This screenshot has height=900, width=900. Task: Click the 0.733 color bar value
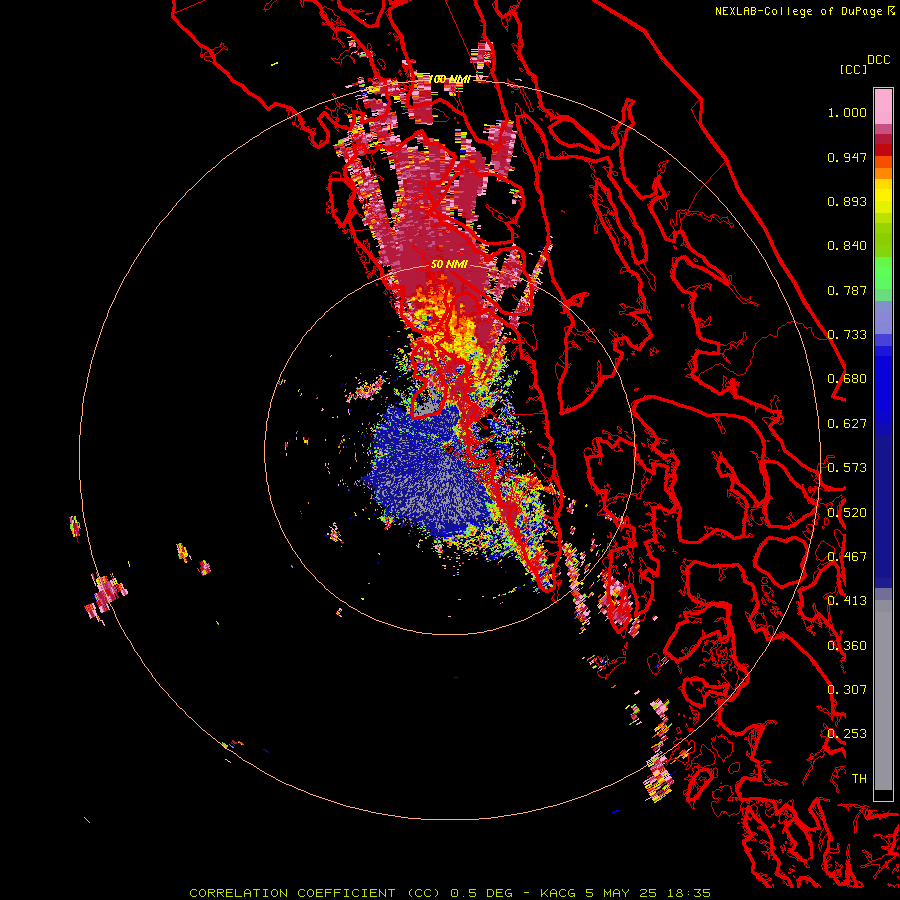[847, 335]
